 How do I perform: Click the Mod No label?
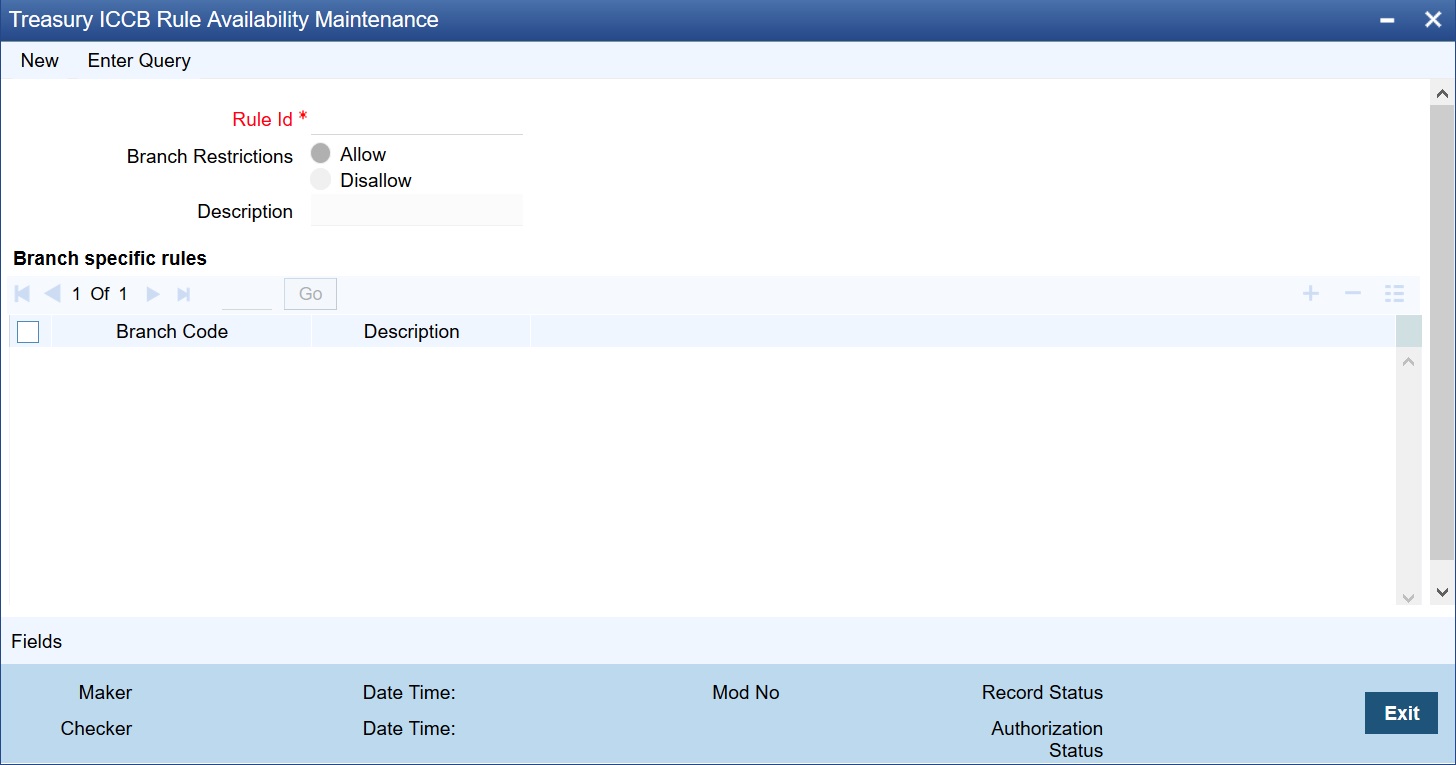coord(746,693)
